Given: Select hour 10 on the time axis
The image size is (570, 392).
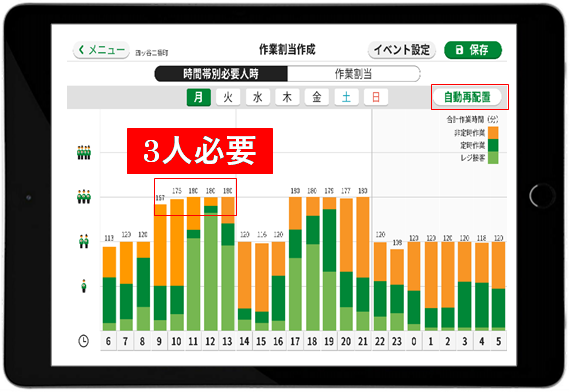Looking at the screenshot, I should (x=176, y=341).
